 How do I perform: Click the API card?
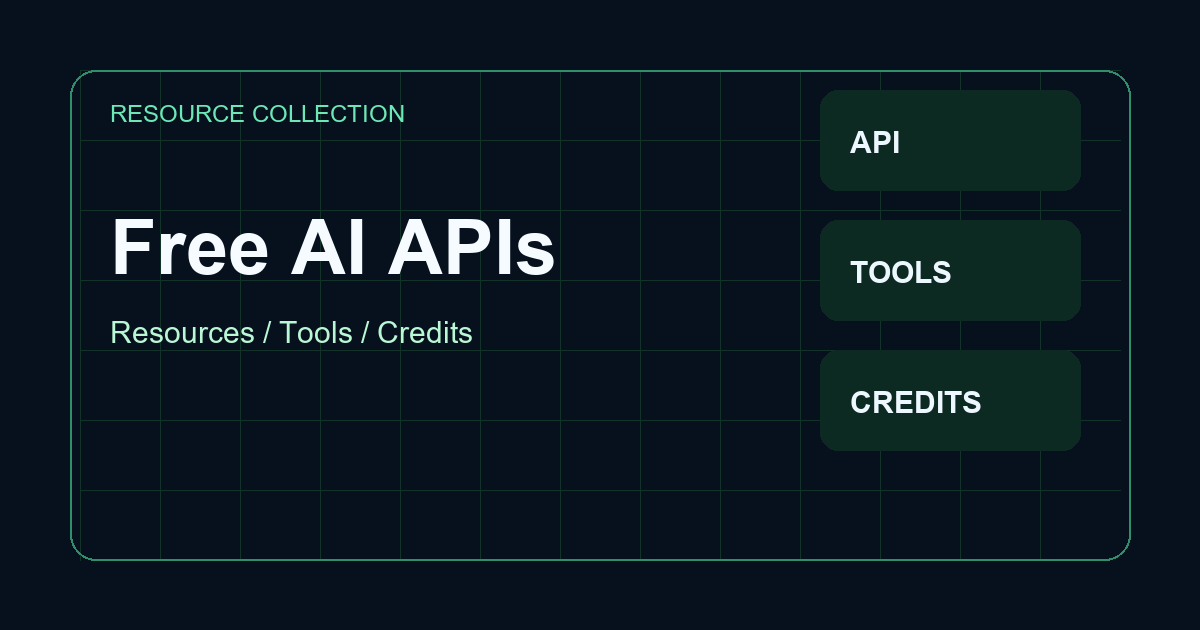pos(950,140)
